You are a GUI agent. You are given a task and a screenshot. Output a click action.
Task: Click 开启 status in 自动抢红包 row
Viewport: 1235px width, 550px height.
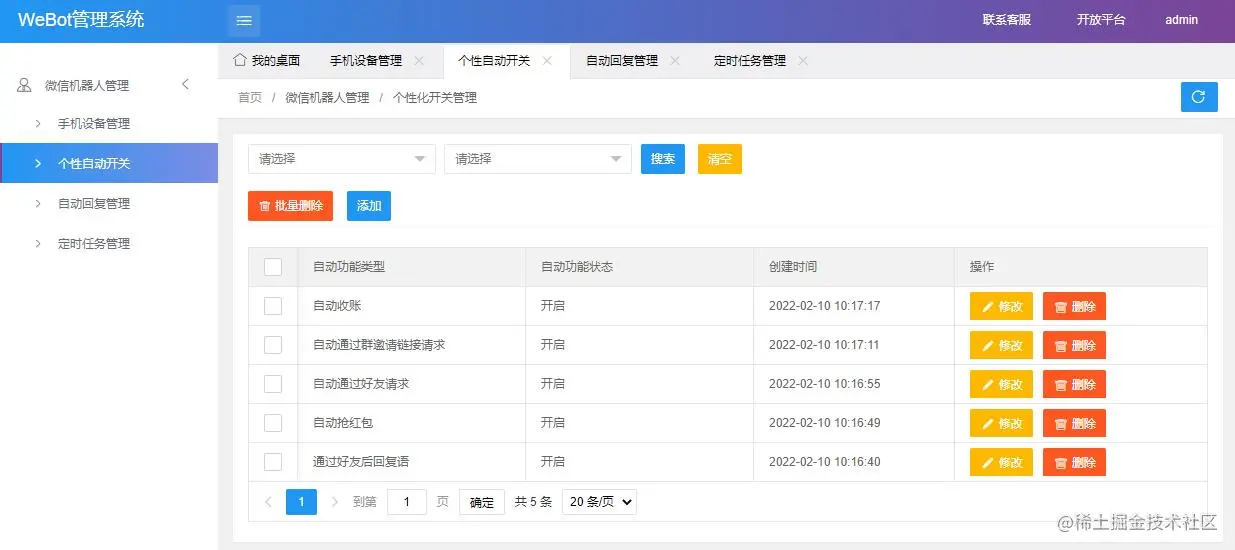553,423
